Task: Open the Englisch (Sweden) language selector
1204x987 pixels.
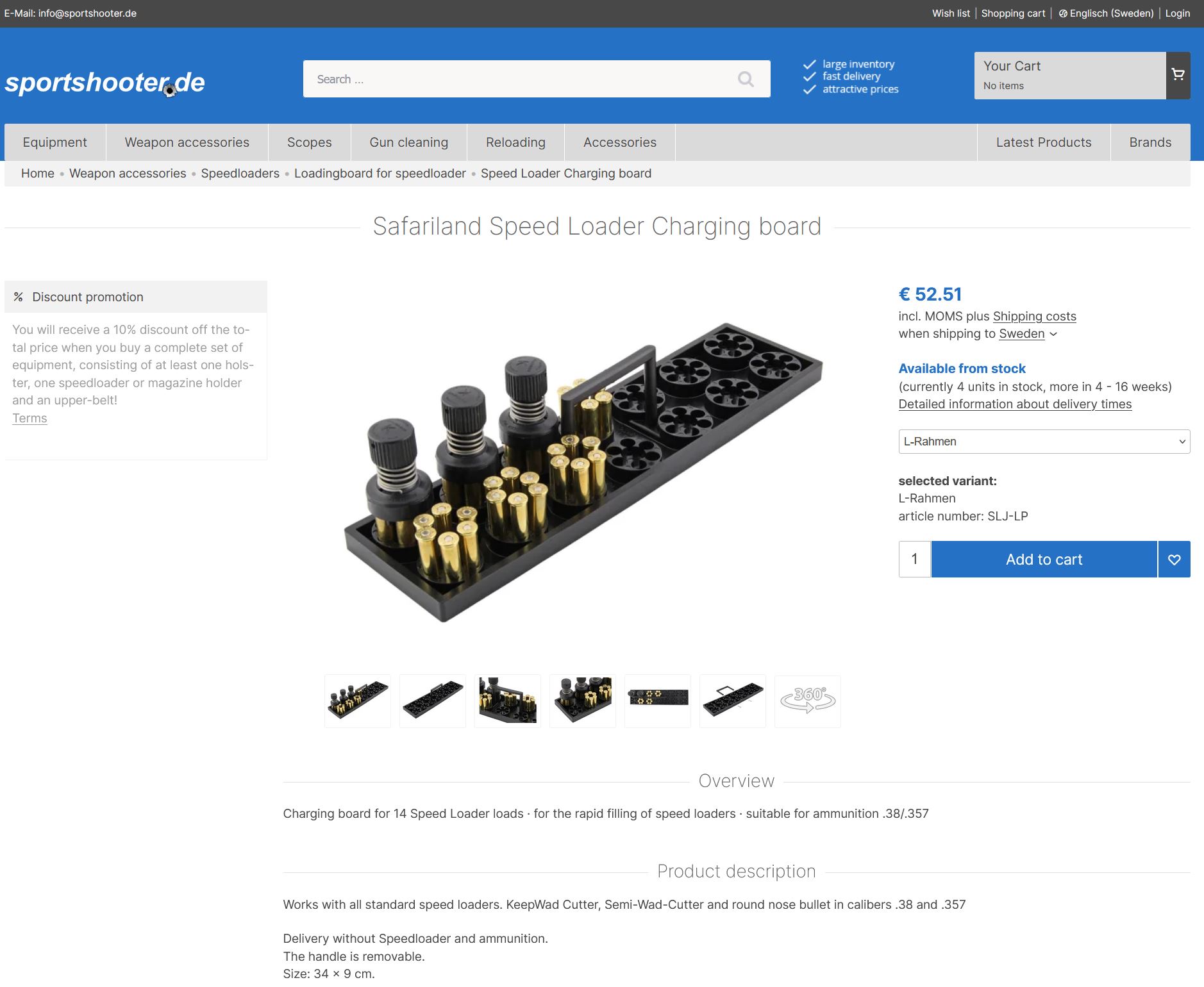Action: pyautogui.click(x=1106, y=13)
